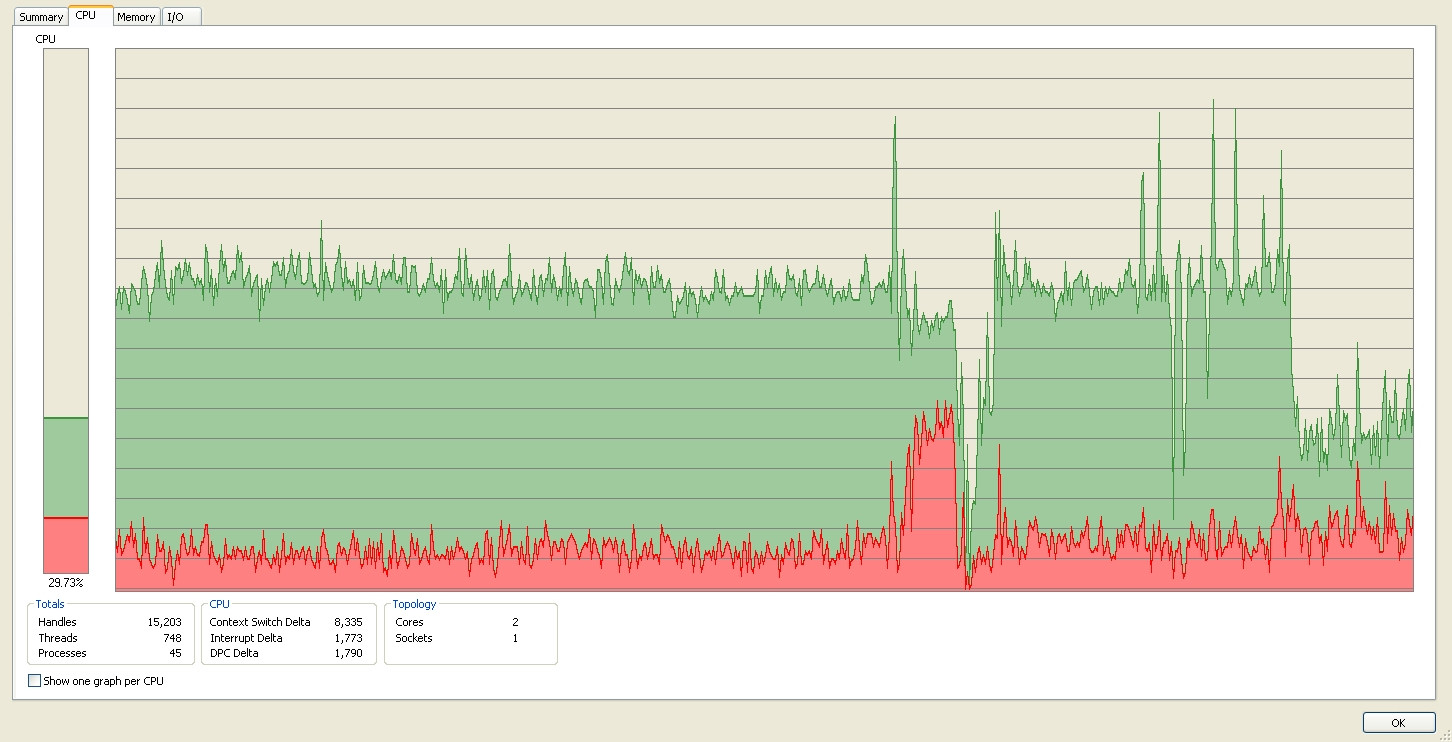Click the Topology group heading
Viewport: 1452px width, 742px height.
pyautogui.click(x=414, y=604)
